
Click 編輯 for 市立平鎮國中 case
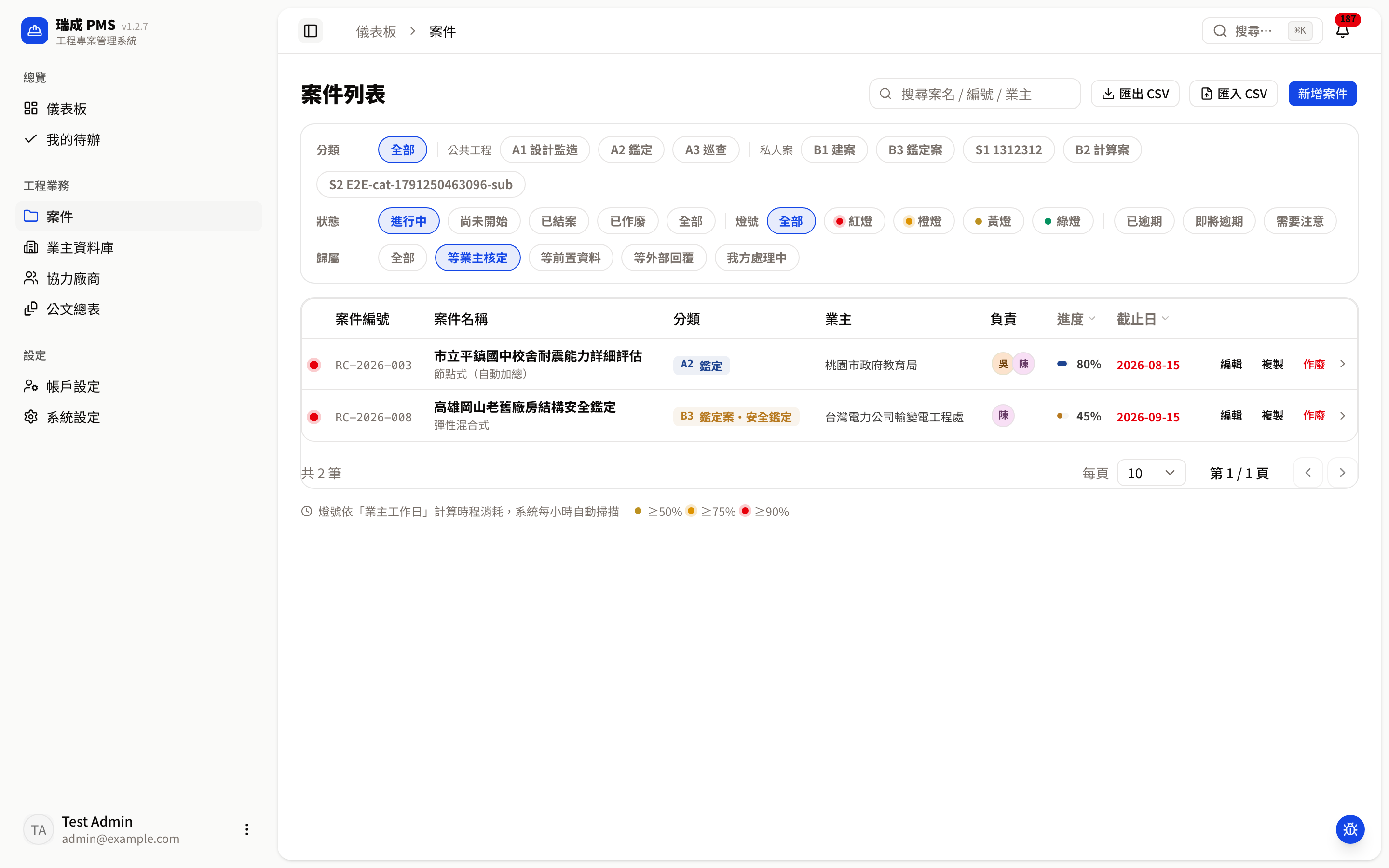[1231, 364]
